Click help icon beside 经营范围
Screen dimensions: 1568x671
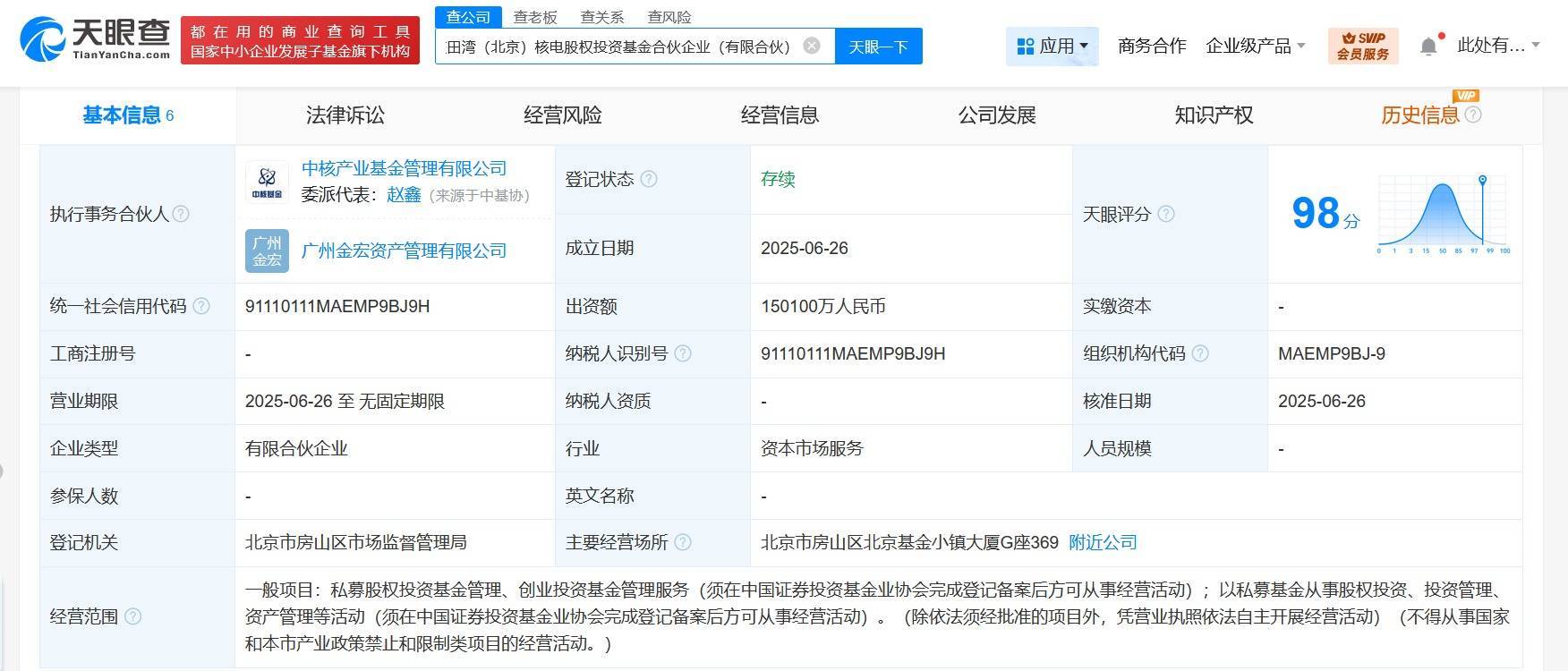(x=132, y=616)
